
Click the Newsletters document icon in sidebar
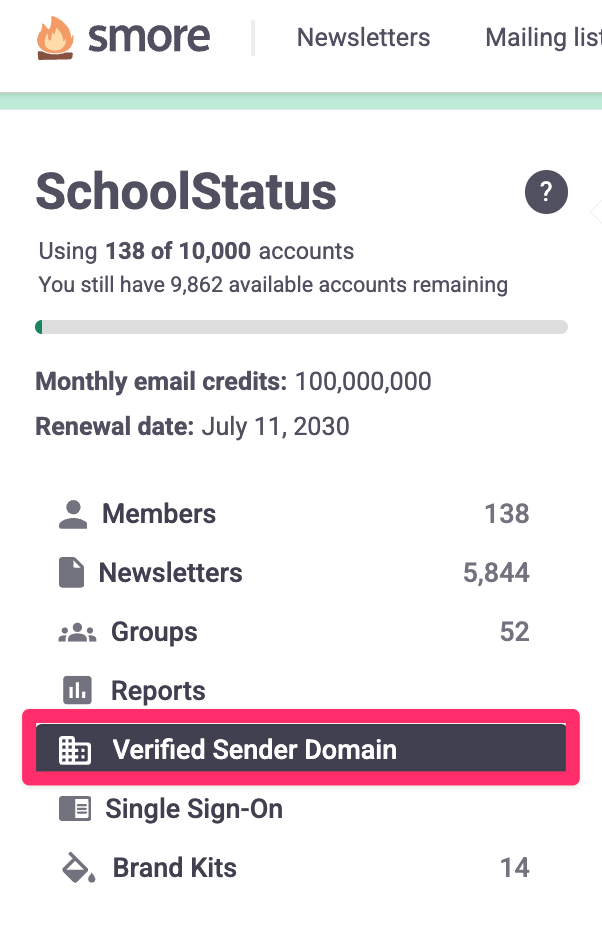71,573
